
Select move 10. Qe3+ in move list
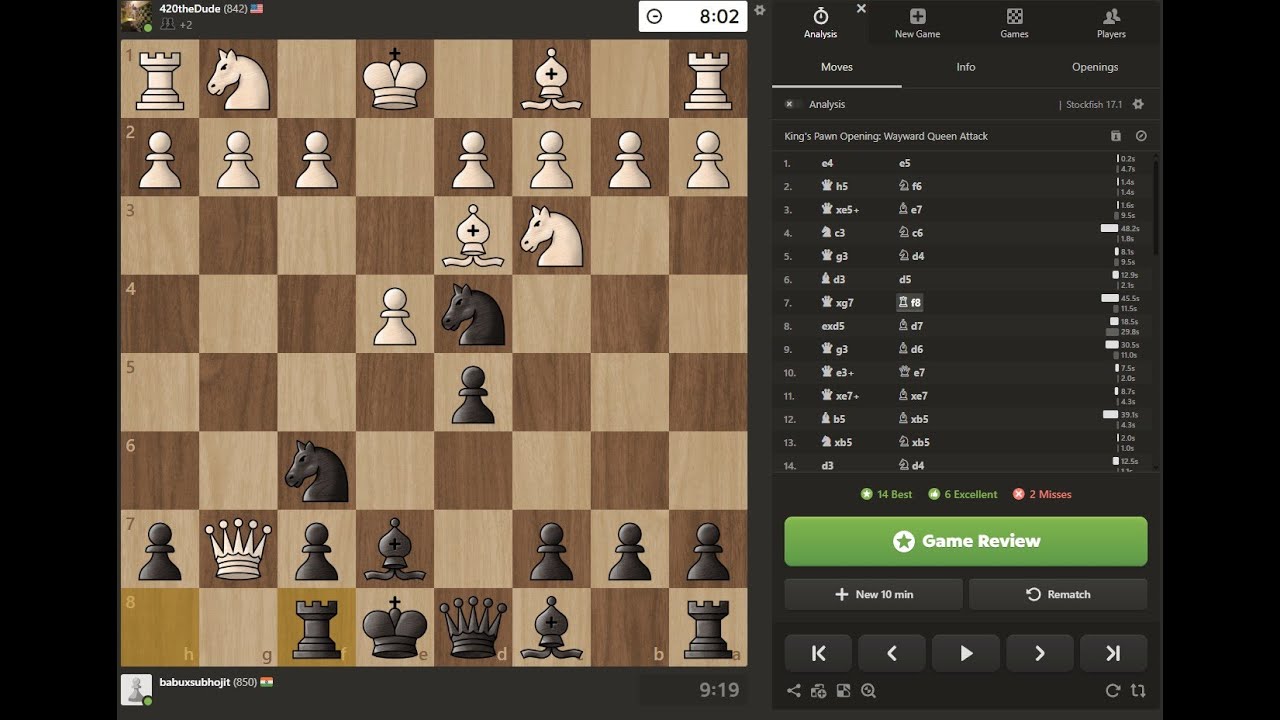point(837,372)
